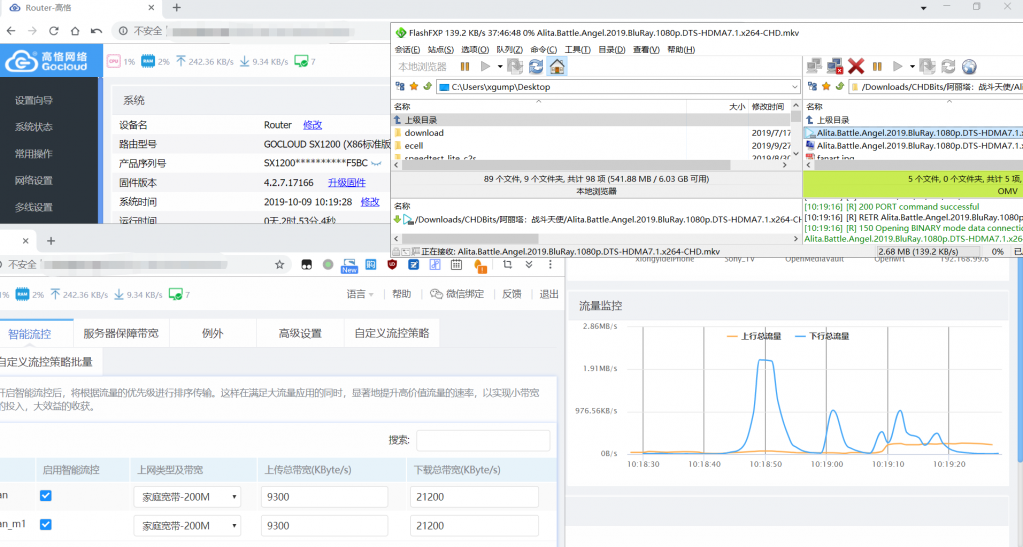Click the star bookmark icon beside the local path
The width and height of the screenshot is (1023, 547).
point(414,86)
